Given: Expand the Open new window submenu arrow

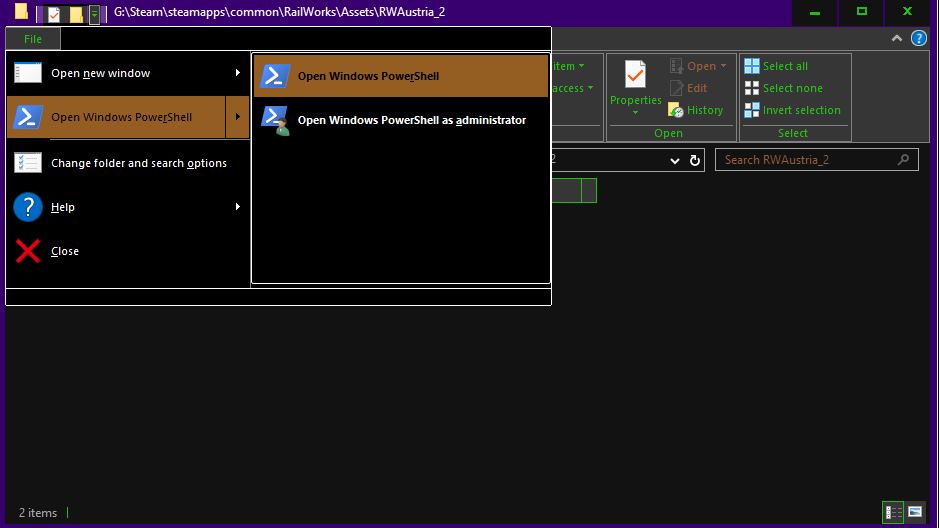Looking at the screenshot, I should click(238, 73).
